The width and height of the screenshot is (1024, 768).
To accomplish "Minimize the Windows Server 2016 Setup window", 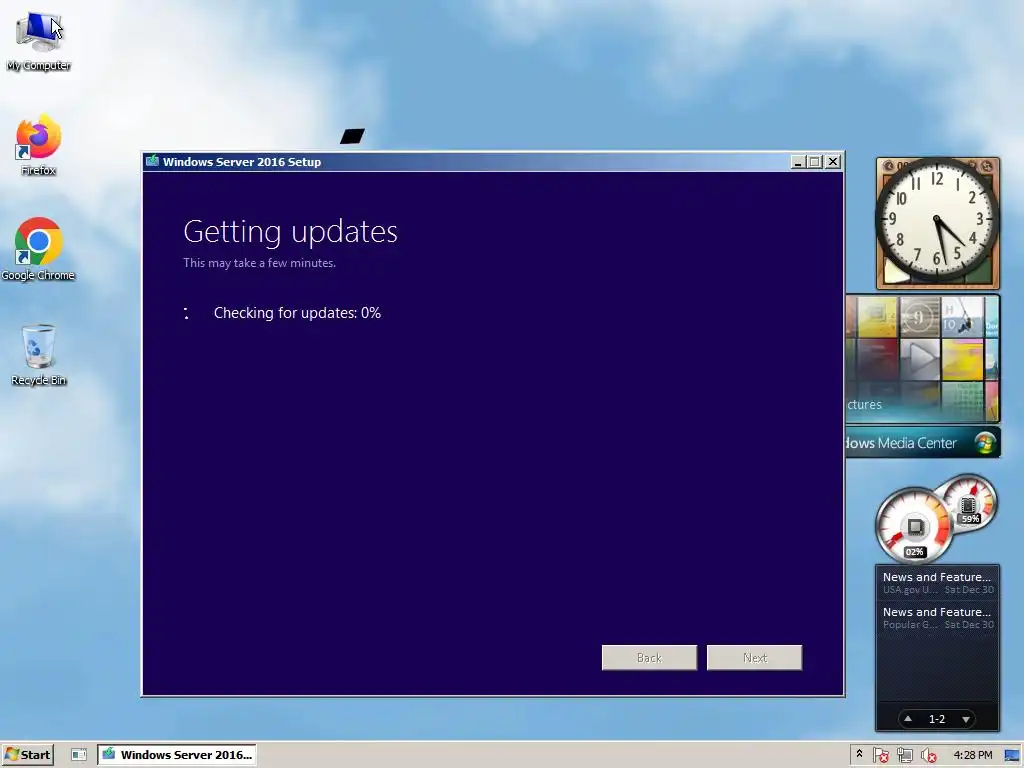I will click(x=797, y=162).
